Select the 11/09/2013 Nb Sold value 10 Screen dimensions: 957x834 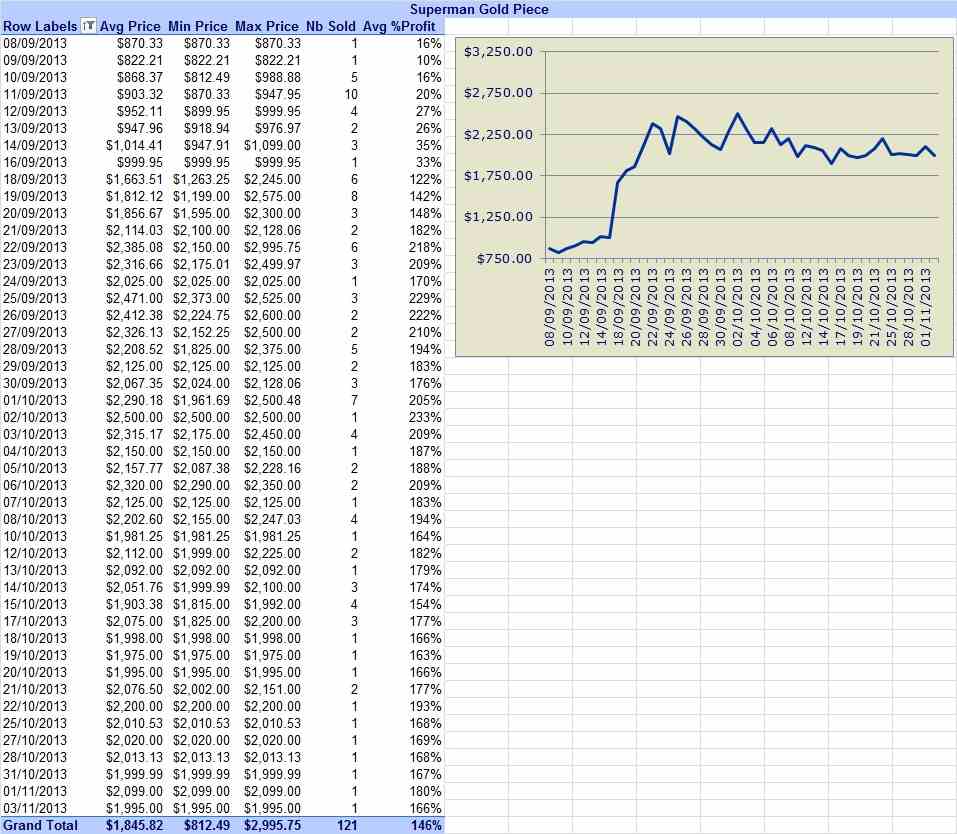[x=351, y=95]
